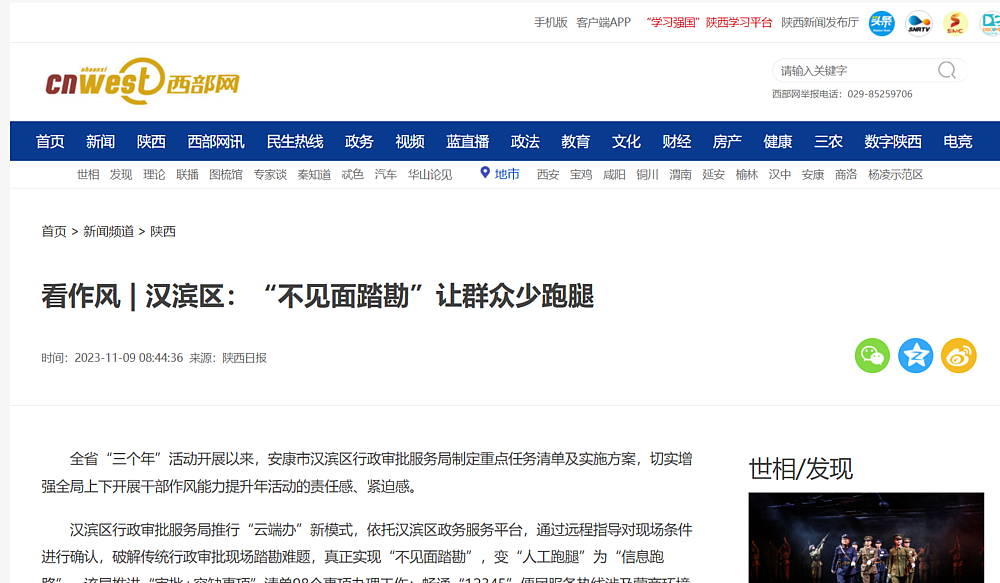Click the search magnifier icon

pyautogui.click(x=946, y=70)
